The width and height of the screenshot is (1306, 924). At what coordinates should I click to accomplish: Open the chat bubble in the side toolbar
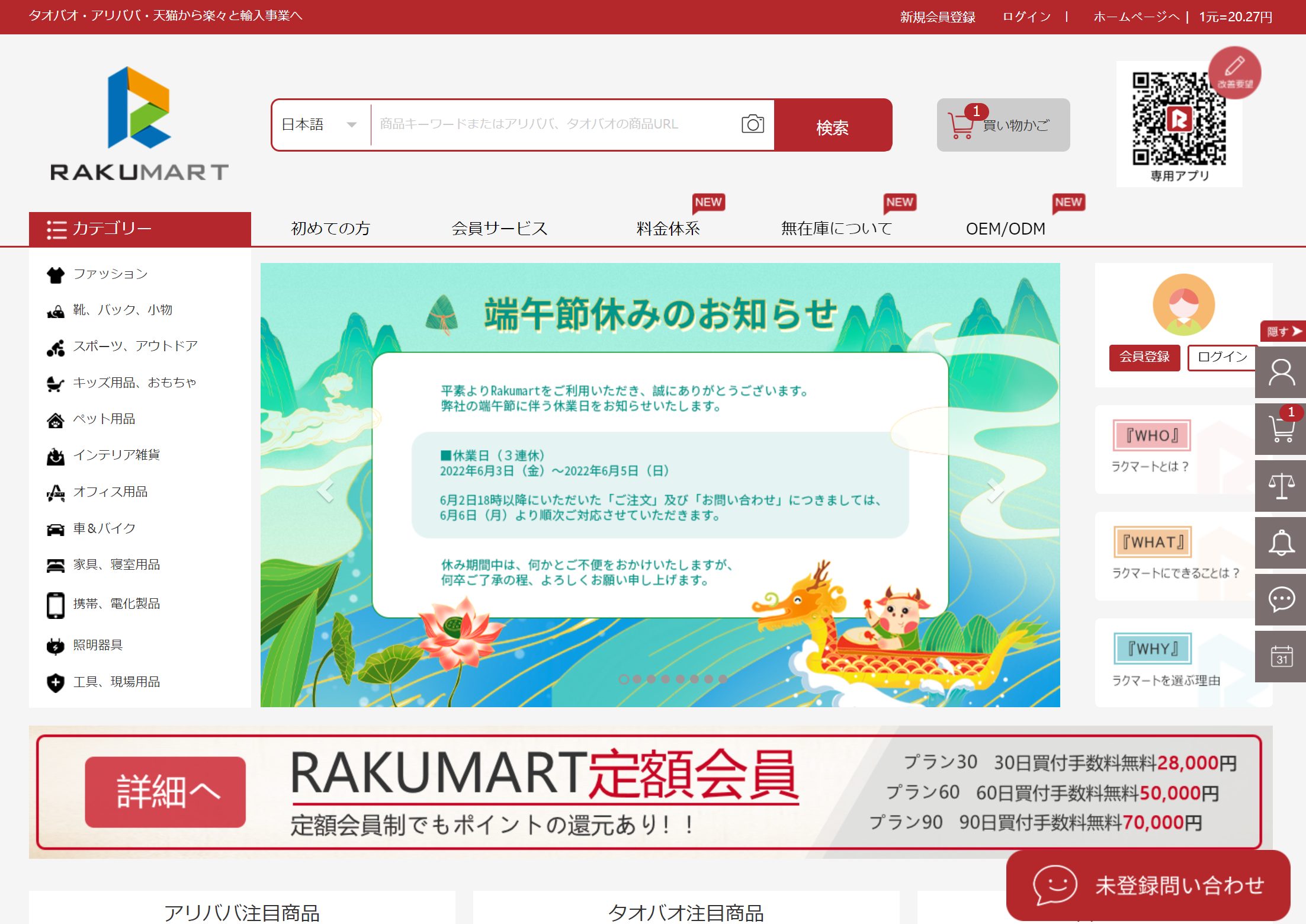(x=1281, y=599)
